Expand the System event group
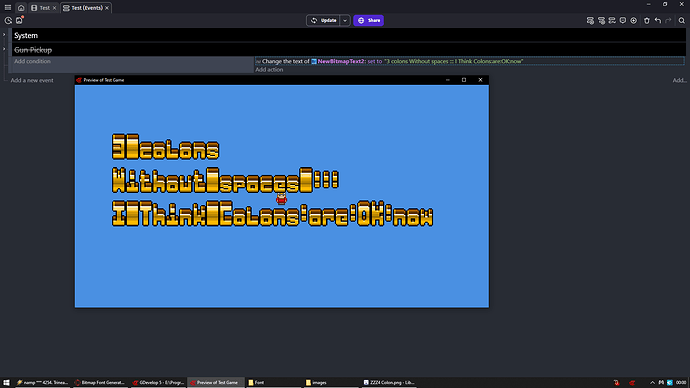 click(x=4, y=35)
